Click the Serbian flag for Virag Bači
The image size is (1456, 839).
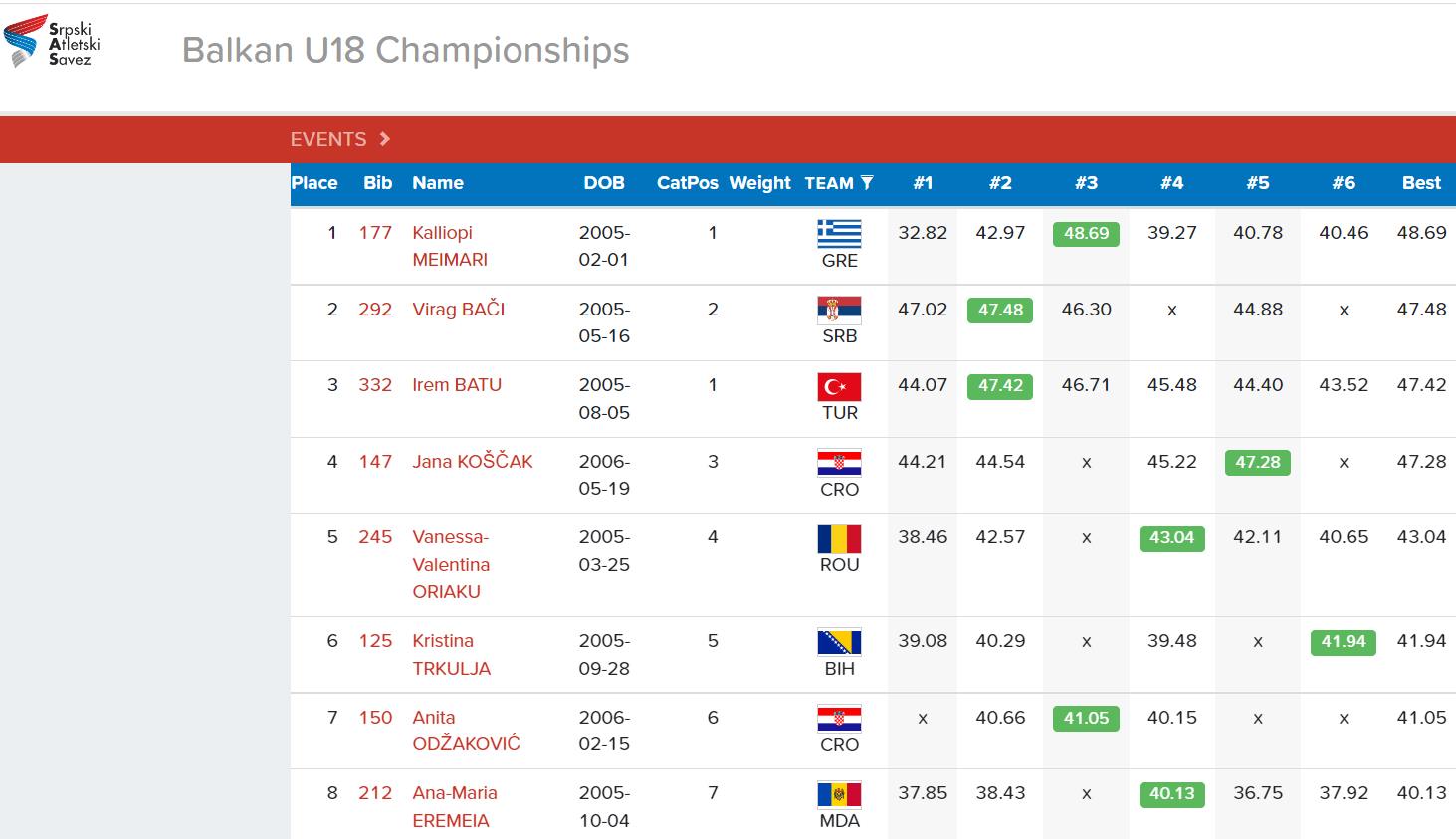tap(839, 311)
